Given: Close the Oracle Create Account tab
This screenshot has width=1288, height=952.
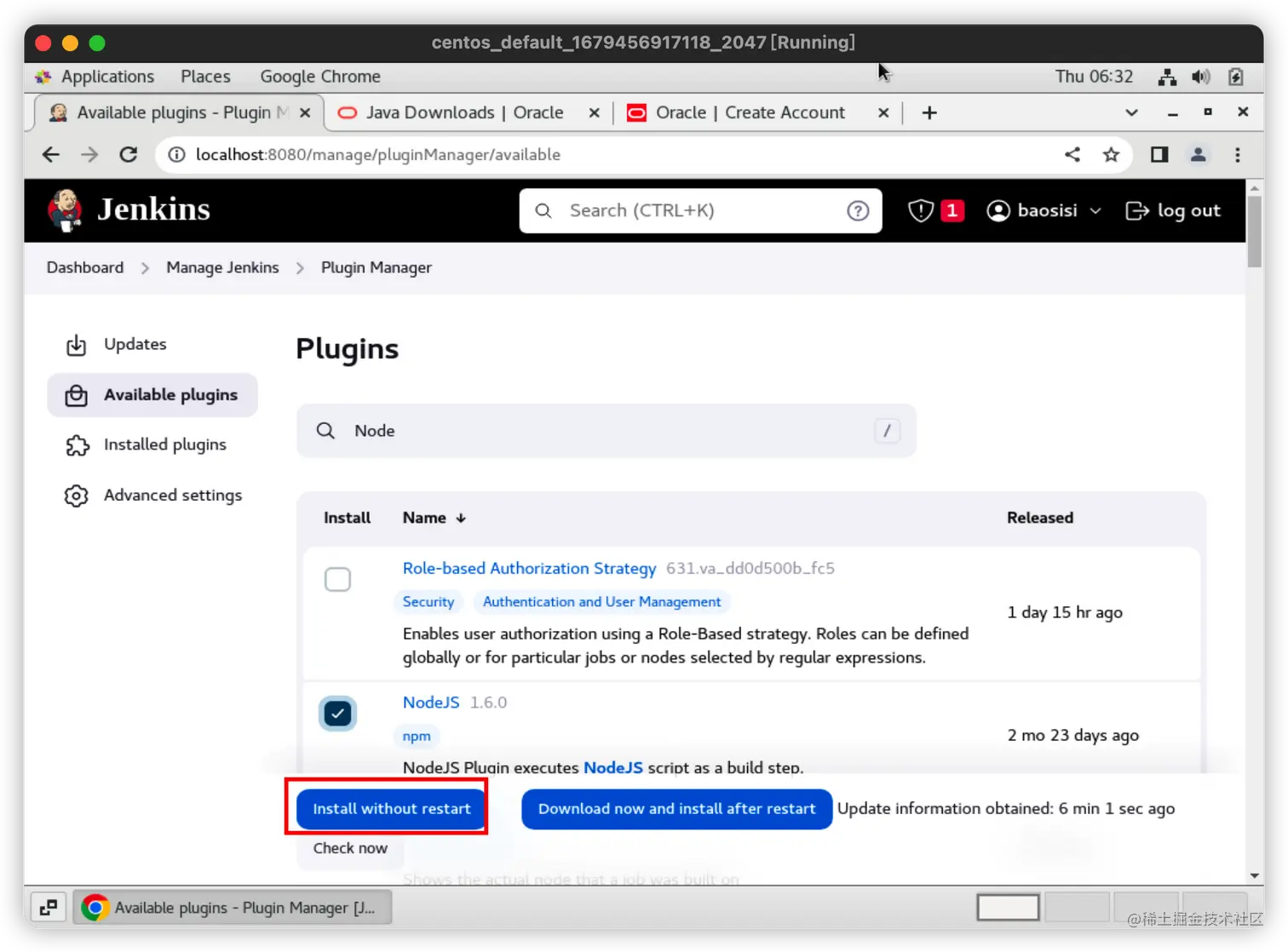Looking at the screenshot, I should tap(883, 112).
